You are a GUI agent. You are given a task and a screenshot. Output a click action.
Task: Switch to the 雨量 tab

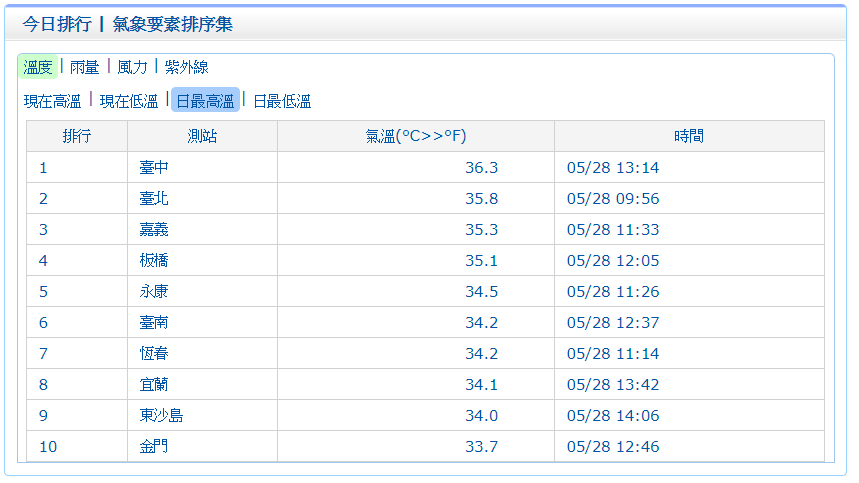(84, 67)
